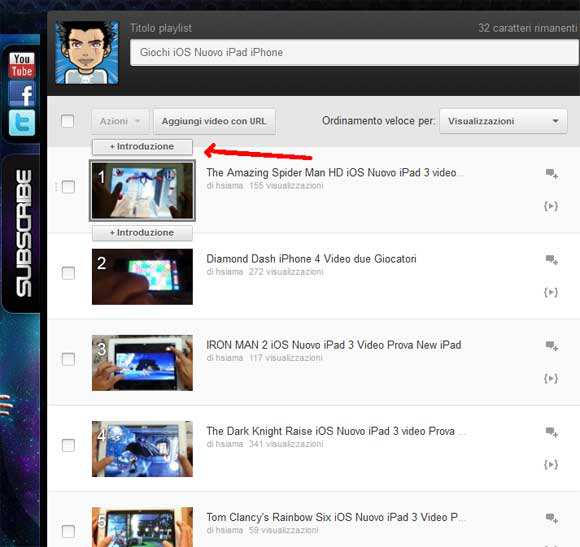Check the box for Diamond Dash video
The image size is (580, 547).
68,273
